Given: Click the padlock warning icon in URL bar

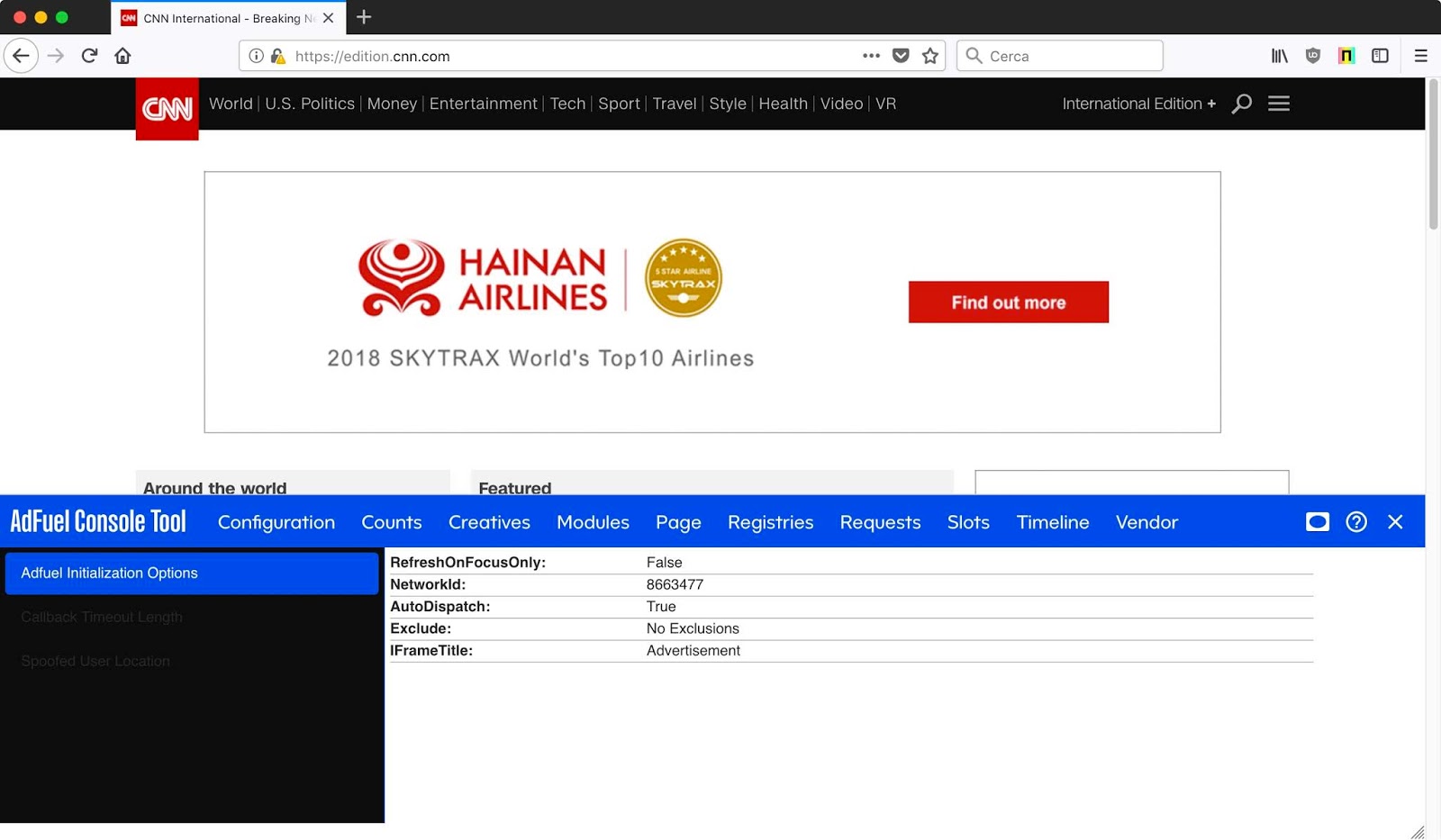Looking at the screenshot, I should [278, 56].
